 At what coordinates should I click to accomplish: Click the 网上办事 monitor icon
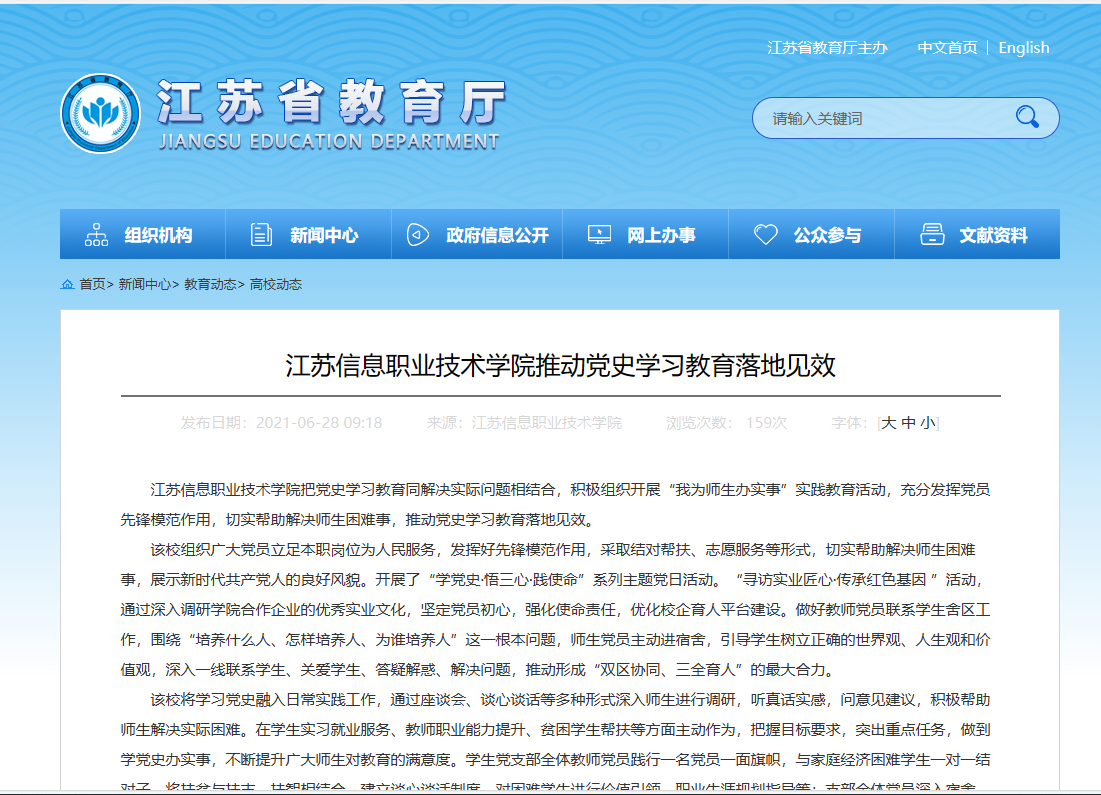[599, 235]
